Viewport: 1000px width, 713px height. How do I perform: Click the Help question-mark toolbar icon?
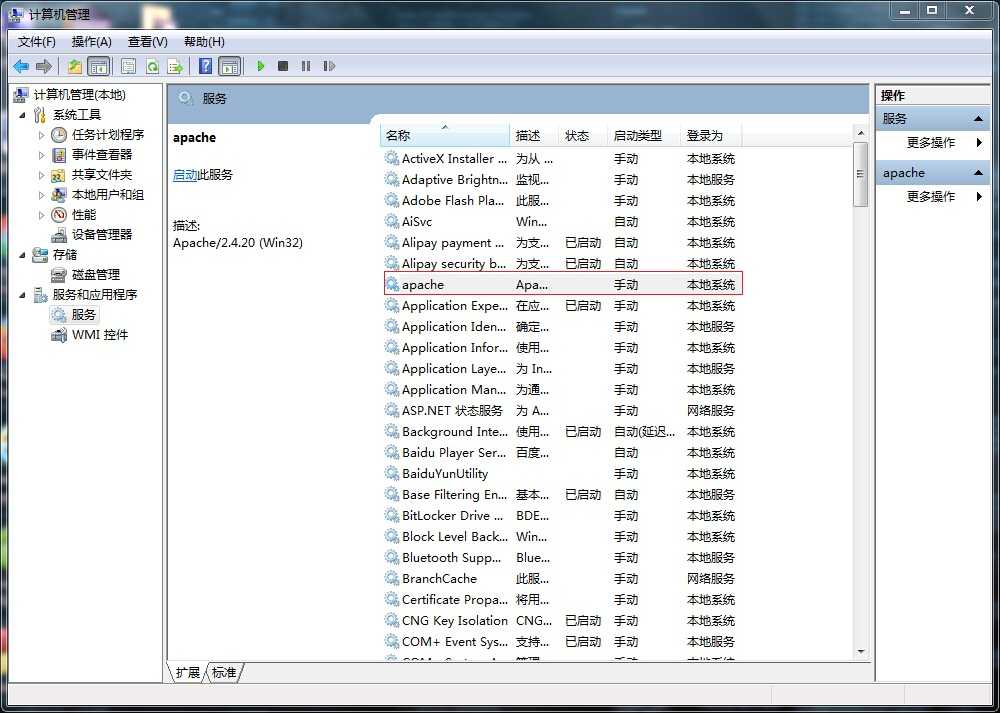[x=205, y=66]
